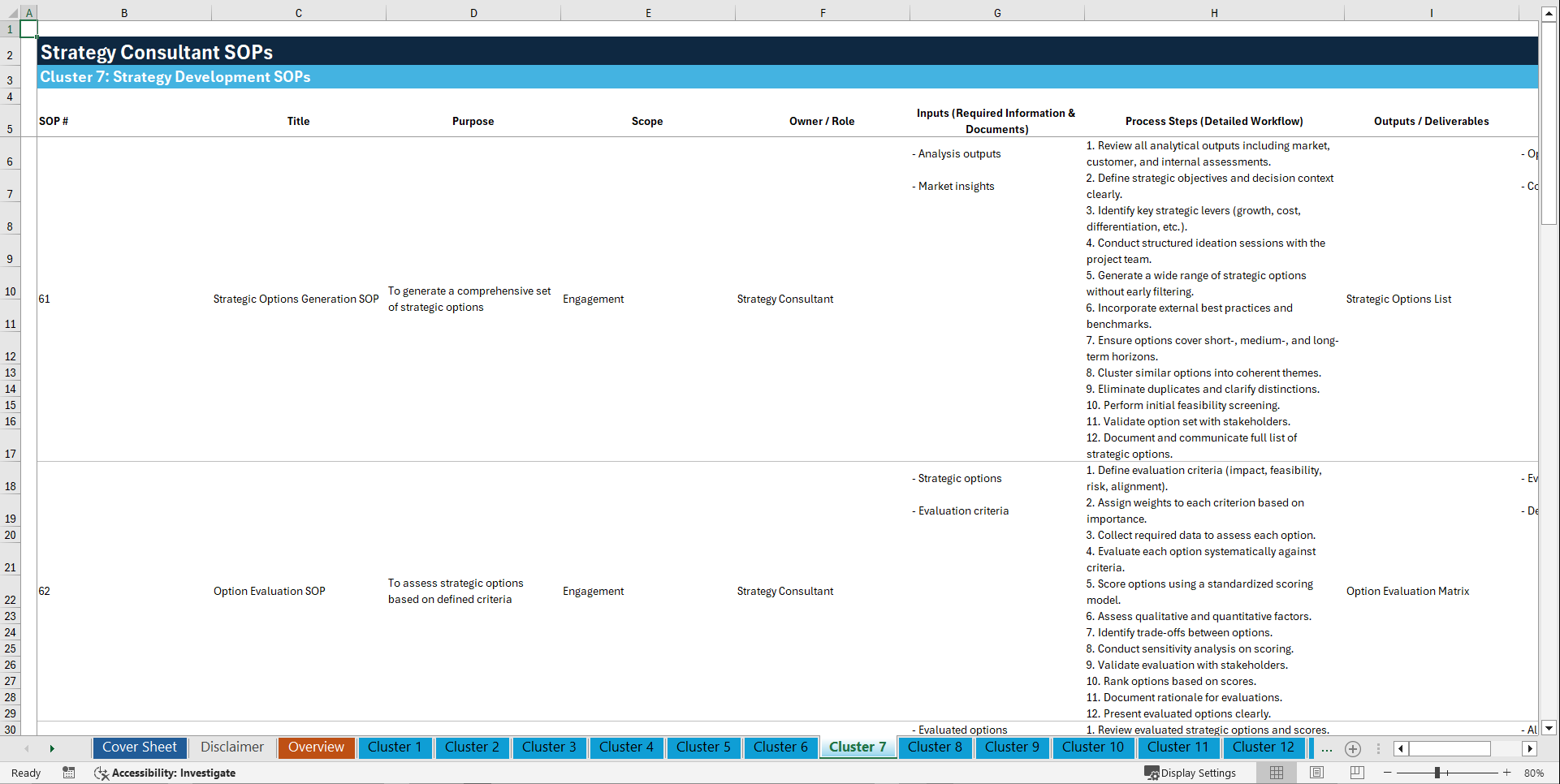This screenshot has height=784, width=1560.
Task: Click Zoom In plus control
Action: pos(1507,773)
